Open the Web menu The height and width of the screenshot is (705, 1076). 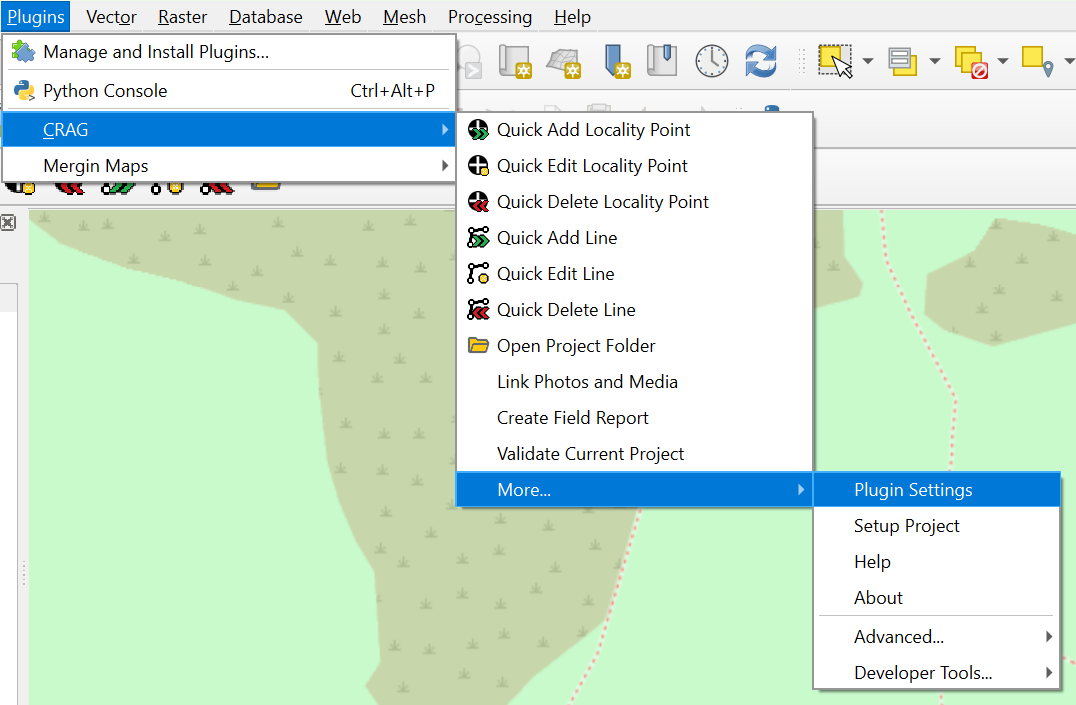click(342, 16)
